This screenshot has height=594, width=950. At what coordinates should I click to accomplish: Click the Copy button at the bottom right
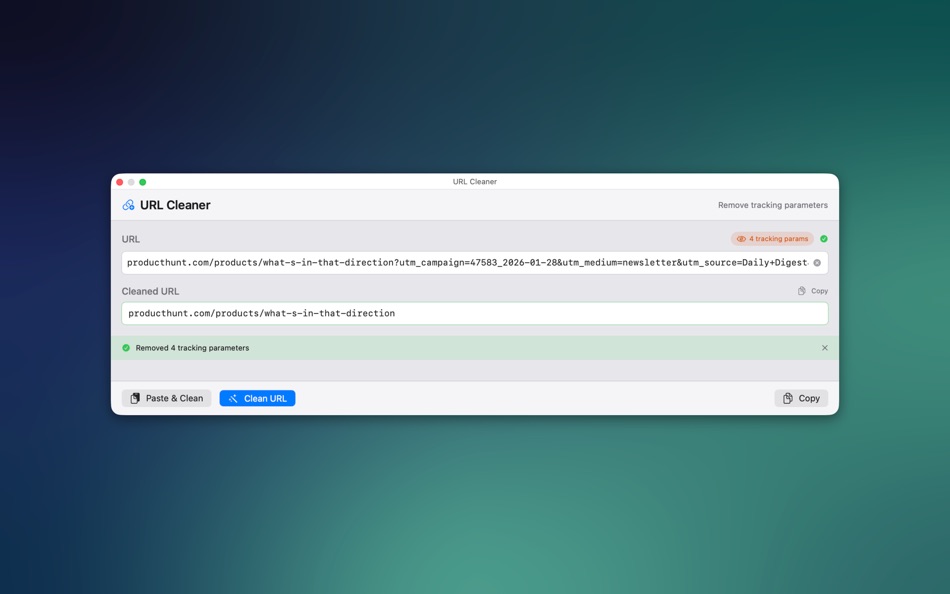pos(801,398)
